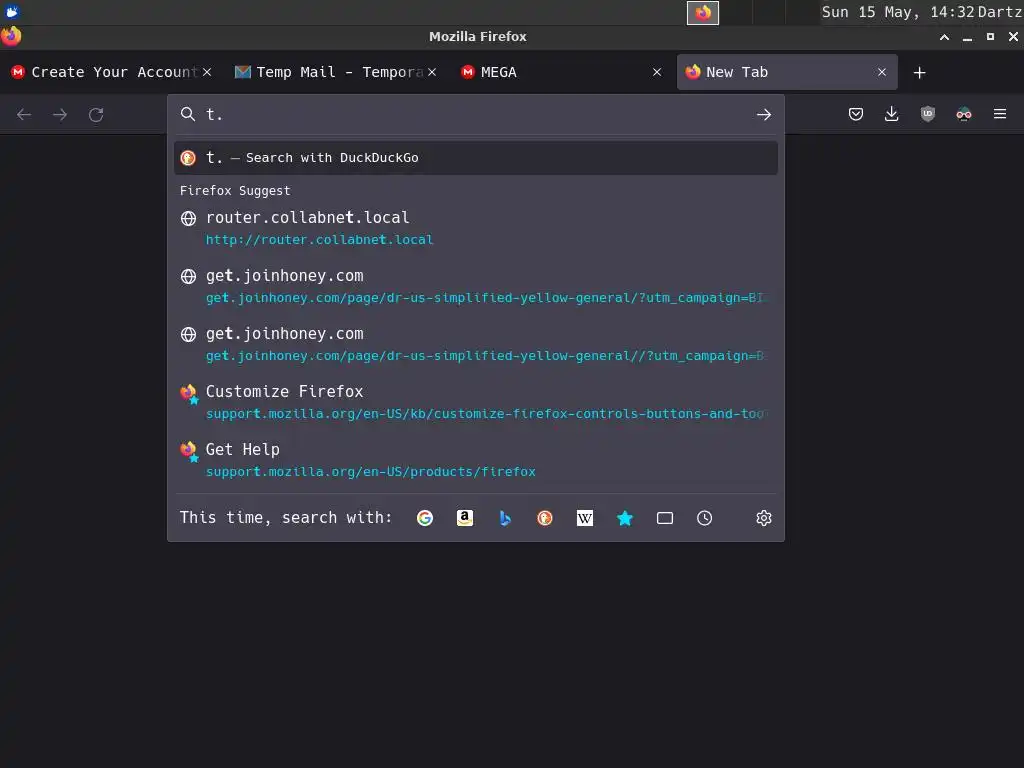The width and height of the screenshot is (1024, 768).
Task: Open search settings gear icon
Action: point(763,518)
